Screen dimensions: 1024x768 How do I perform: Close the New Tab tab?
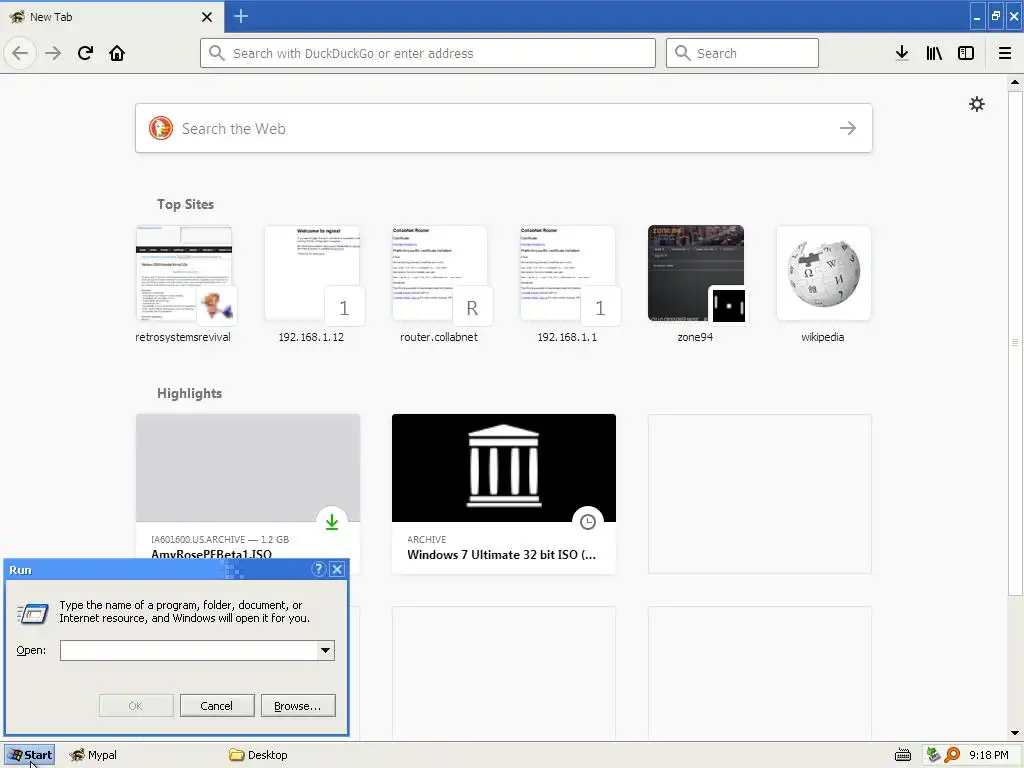(x=207, y=17)
